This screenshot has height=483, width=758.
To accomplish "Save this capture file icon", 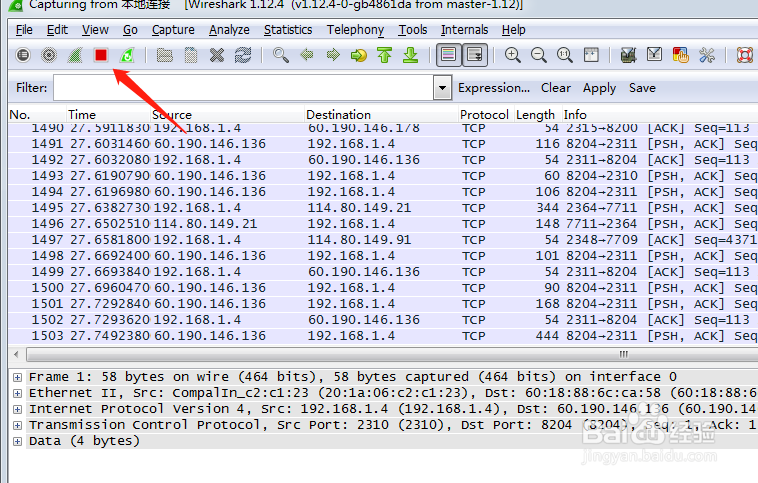I will point(191,55).
